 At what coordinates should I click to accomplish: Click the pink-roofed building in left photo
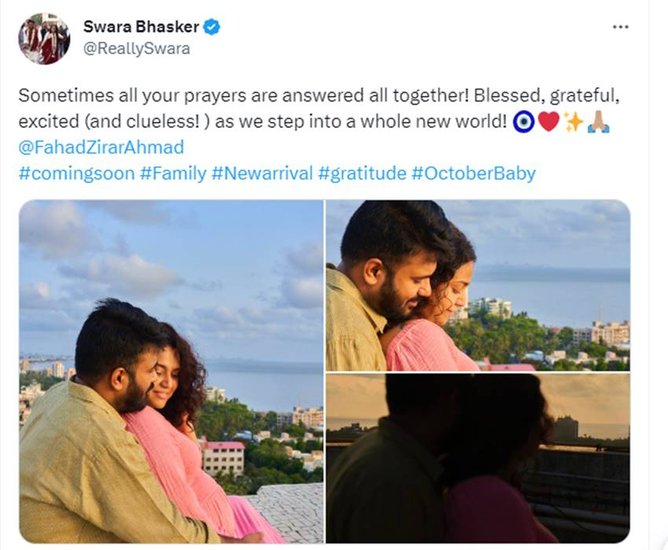[x=222, y=458]
